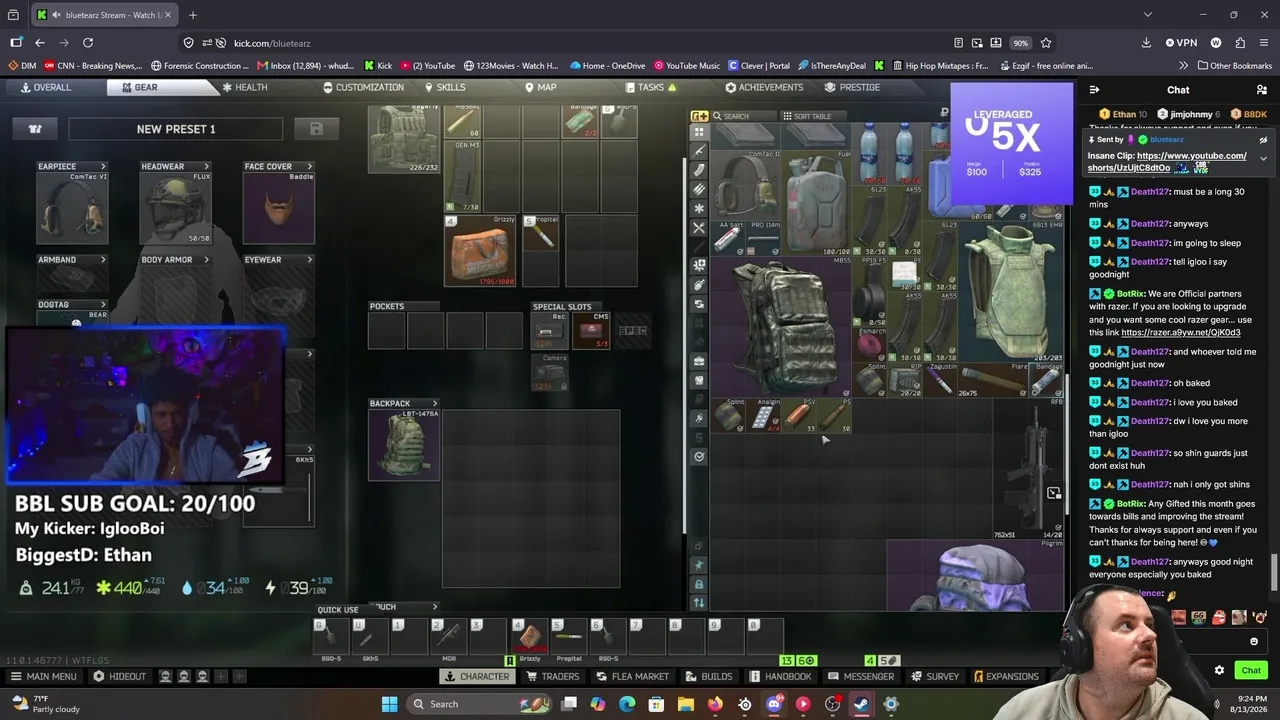
Task: Open the Map tab
Action: tap(540, 87)
